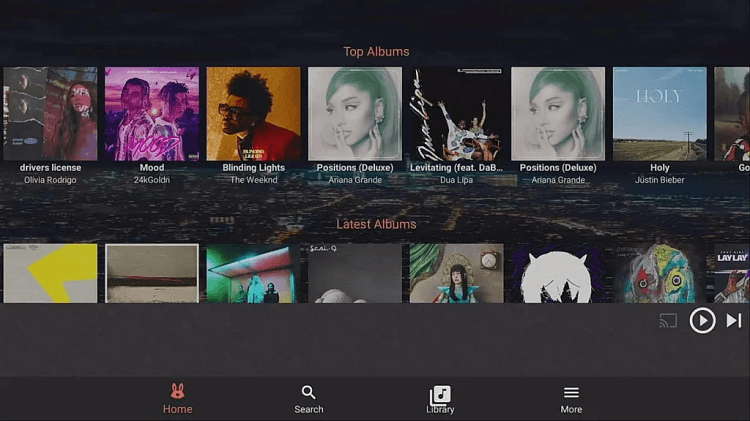
Task: Open the latest album with clock and girl
Action: click(x=456, y=273)
